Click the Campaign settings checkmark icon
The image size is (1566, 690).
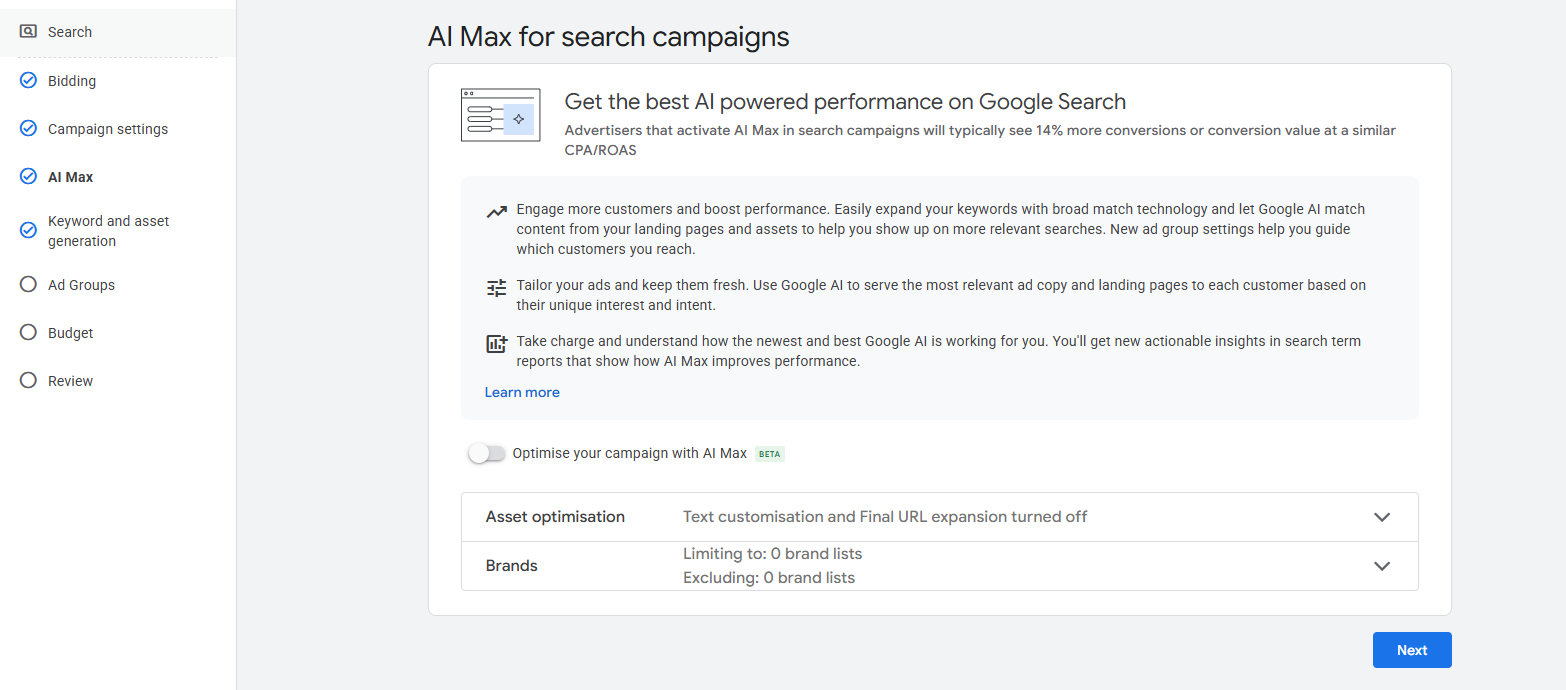click(28, 129)
